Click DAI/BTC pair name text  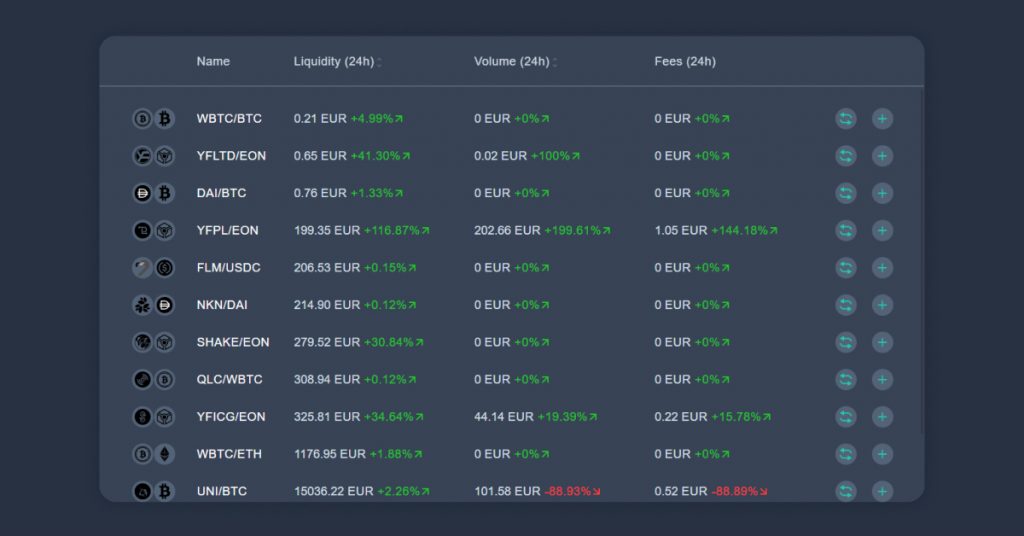click(221, 193)
